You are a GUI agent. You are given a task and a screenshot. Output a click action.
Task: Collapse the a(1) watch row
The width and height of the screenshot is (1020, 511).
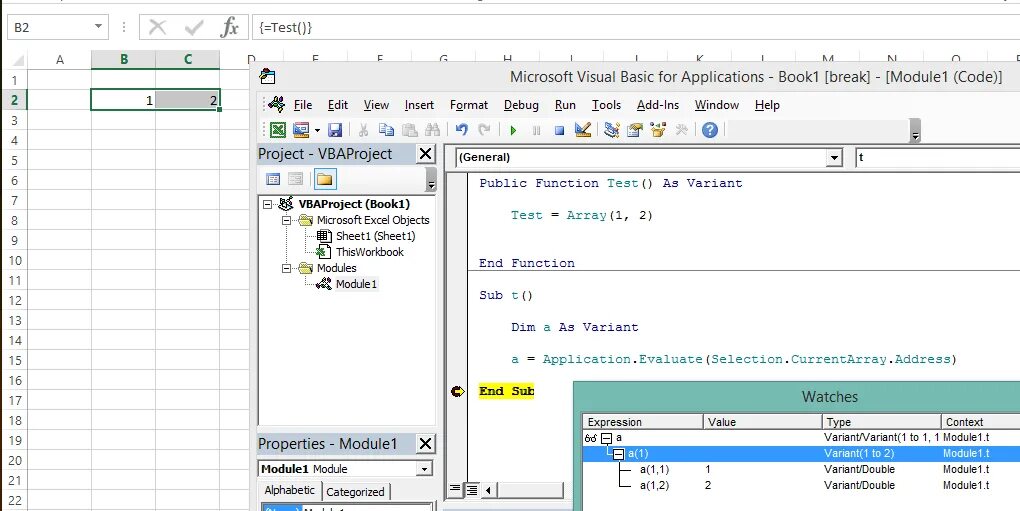tap(618, 454)
